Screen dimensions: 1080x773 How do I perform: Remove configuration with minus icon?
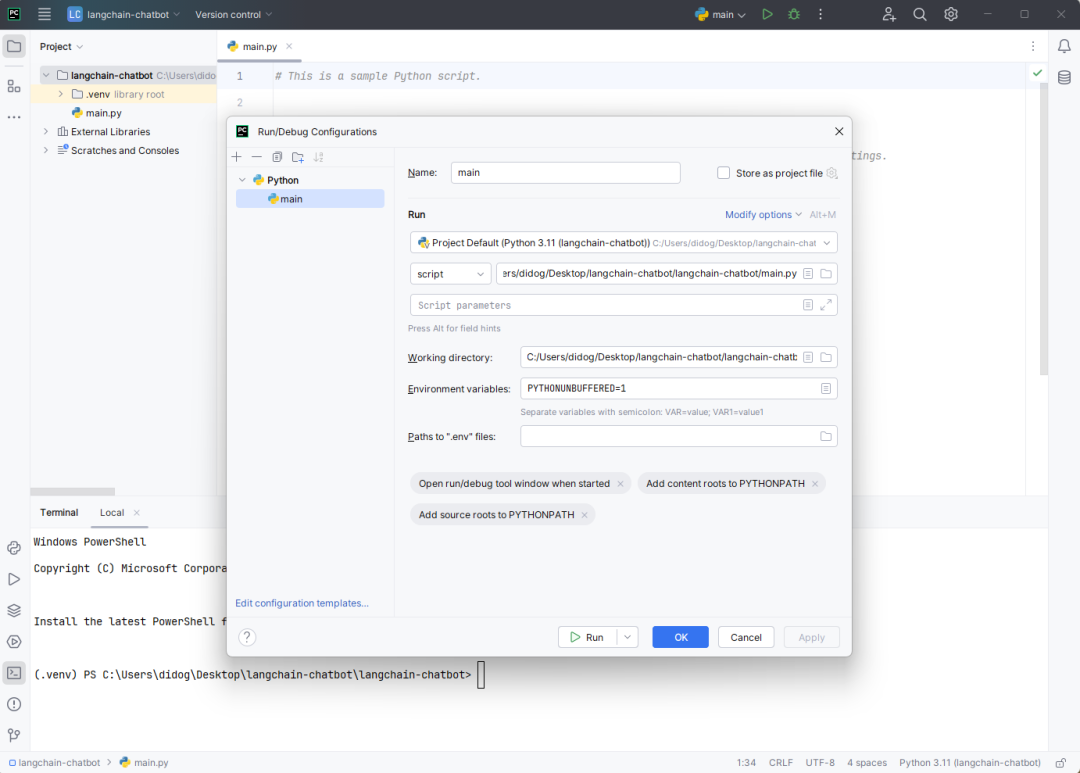pyautogui.click(x=256, y=157)
